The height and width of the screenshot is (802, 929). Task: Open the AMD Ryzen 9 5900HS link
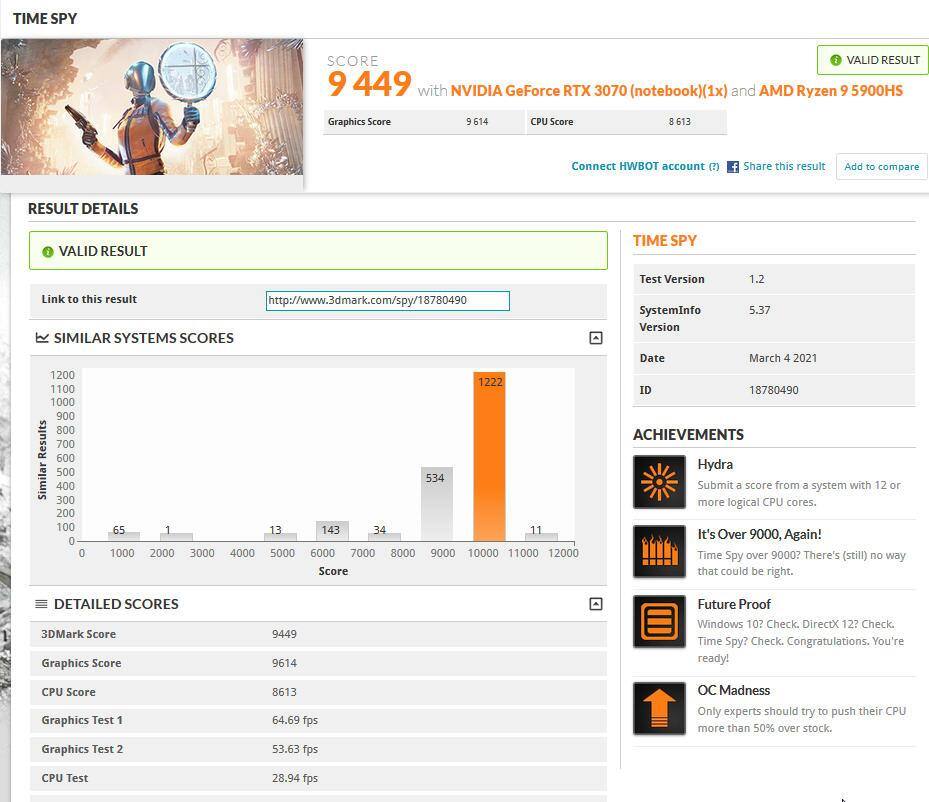click(x=830, y=91)
